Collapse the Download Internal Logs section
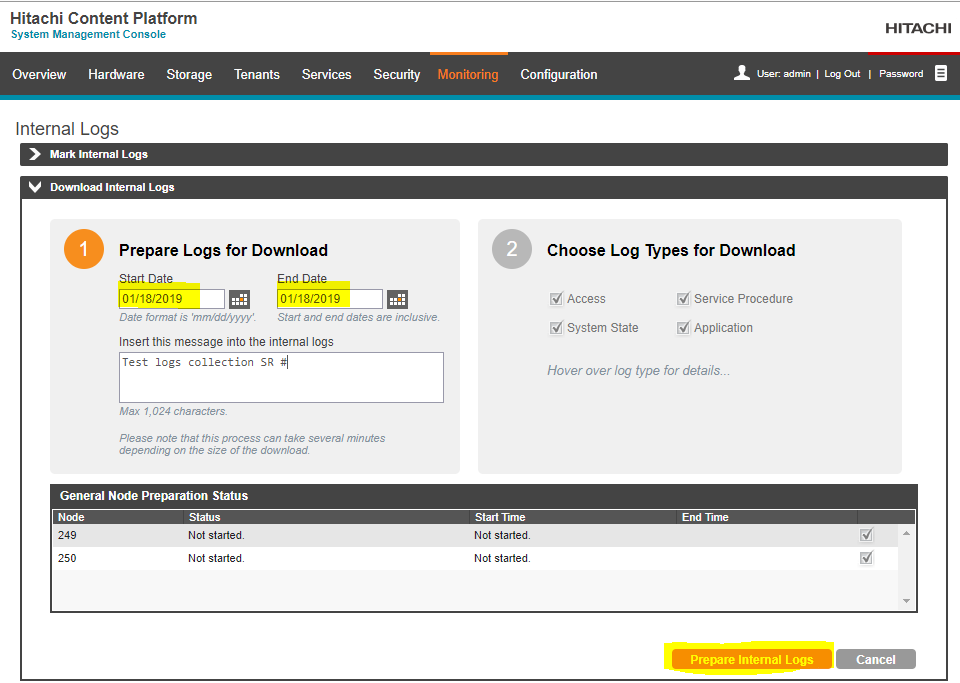This screenshot has width=960, height=683. pyautogui.click(x=35, y=187)
